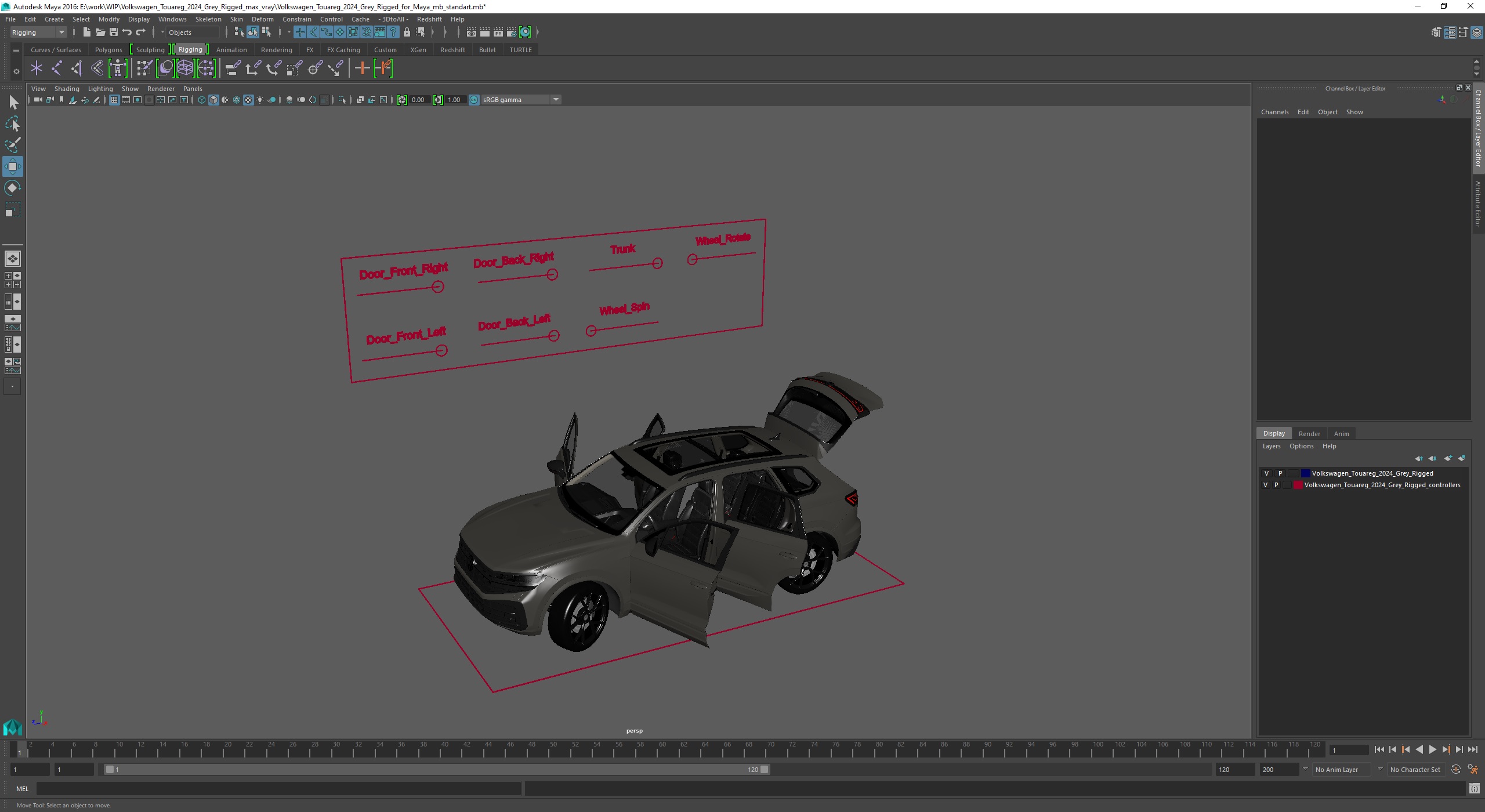Screen dimensions: 1485x812
Task: Click the Options menu in layer editor
Action: click(x=1301, y=446)
